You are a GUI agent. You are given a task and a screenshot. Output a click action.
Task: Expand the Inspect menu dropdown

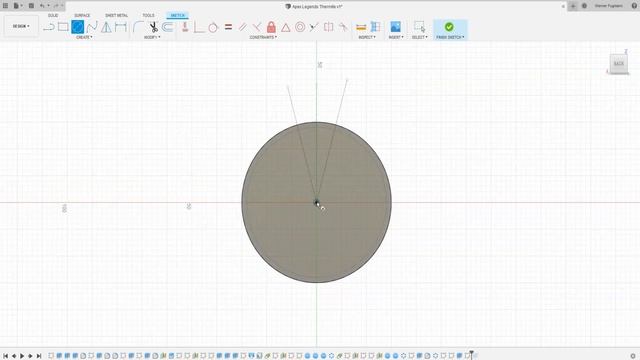[x=367, y=37]
